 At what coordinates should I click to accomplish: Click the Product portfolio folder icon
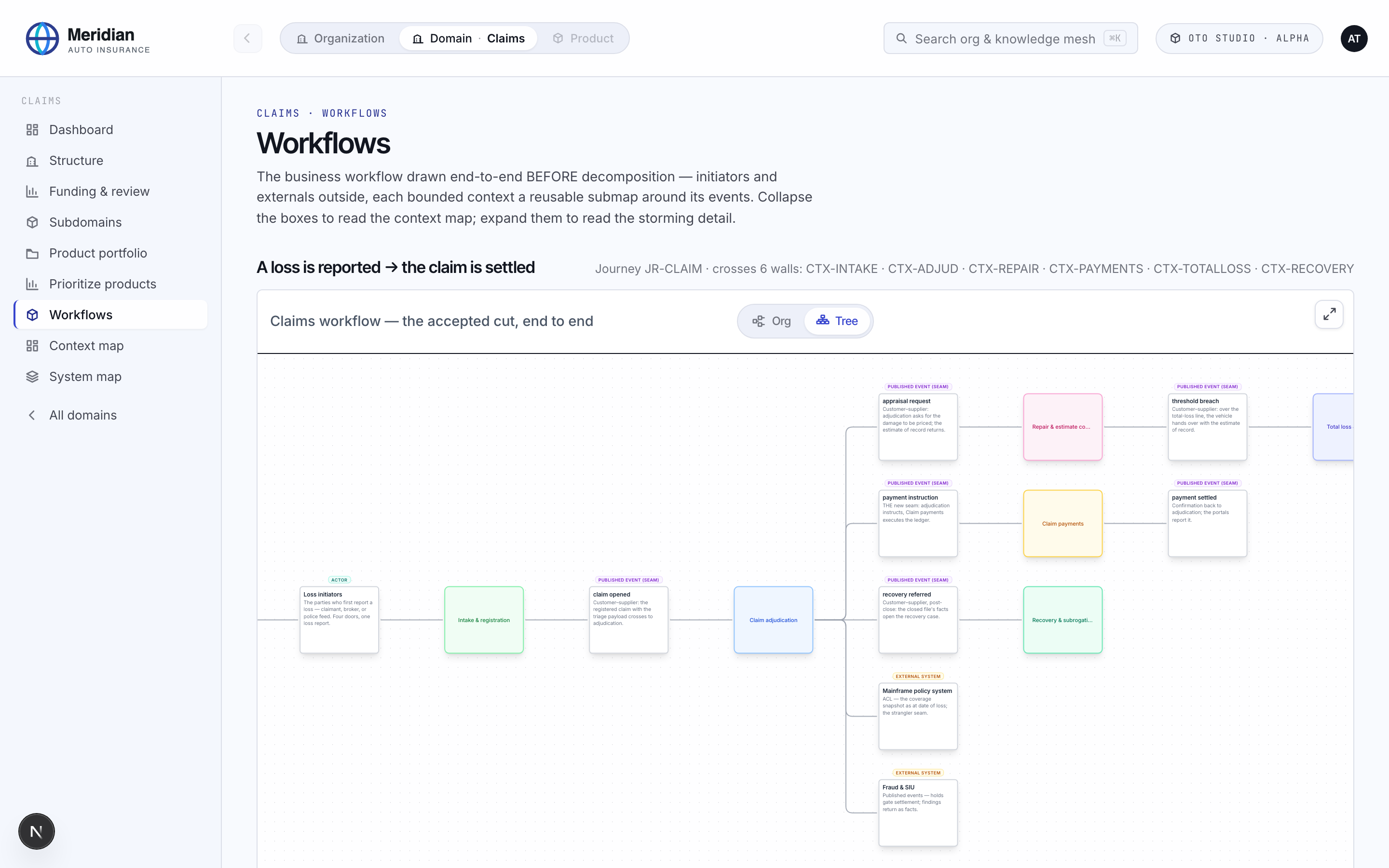pos(32,253)
